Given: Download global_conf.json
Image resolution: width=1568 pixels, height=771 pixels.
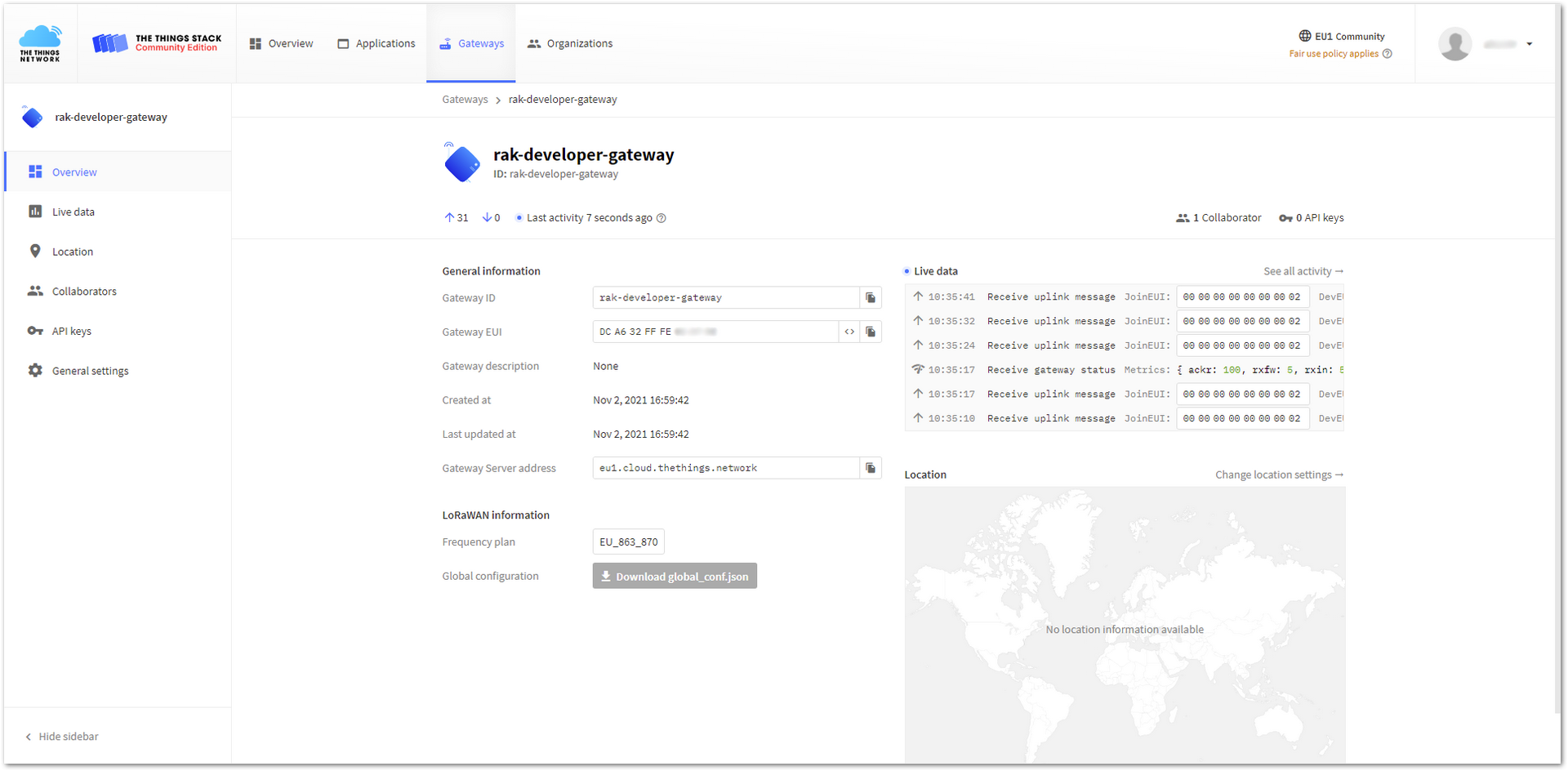Looking at the screenshot, I should pos(675,576).
